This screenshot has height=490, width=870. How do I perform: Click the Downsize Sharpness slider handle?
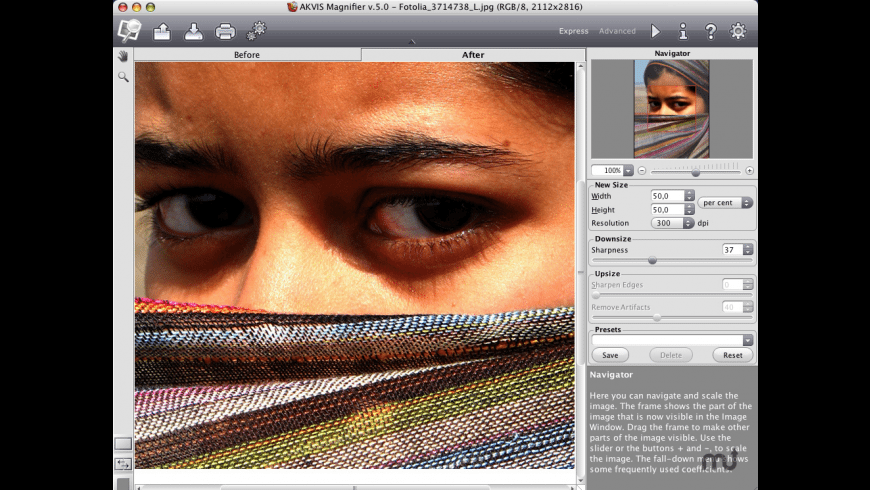click(653, 260)
